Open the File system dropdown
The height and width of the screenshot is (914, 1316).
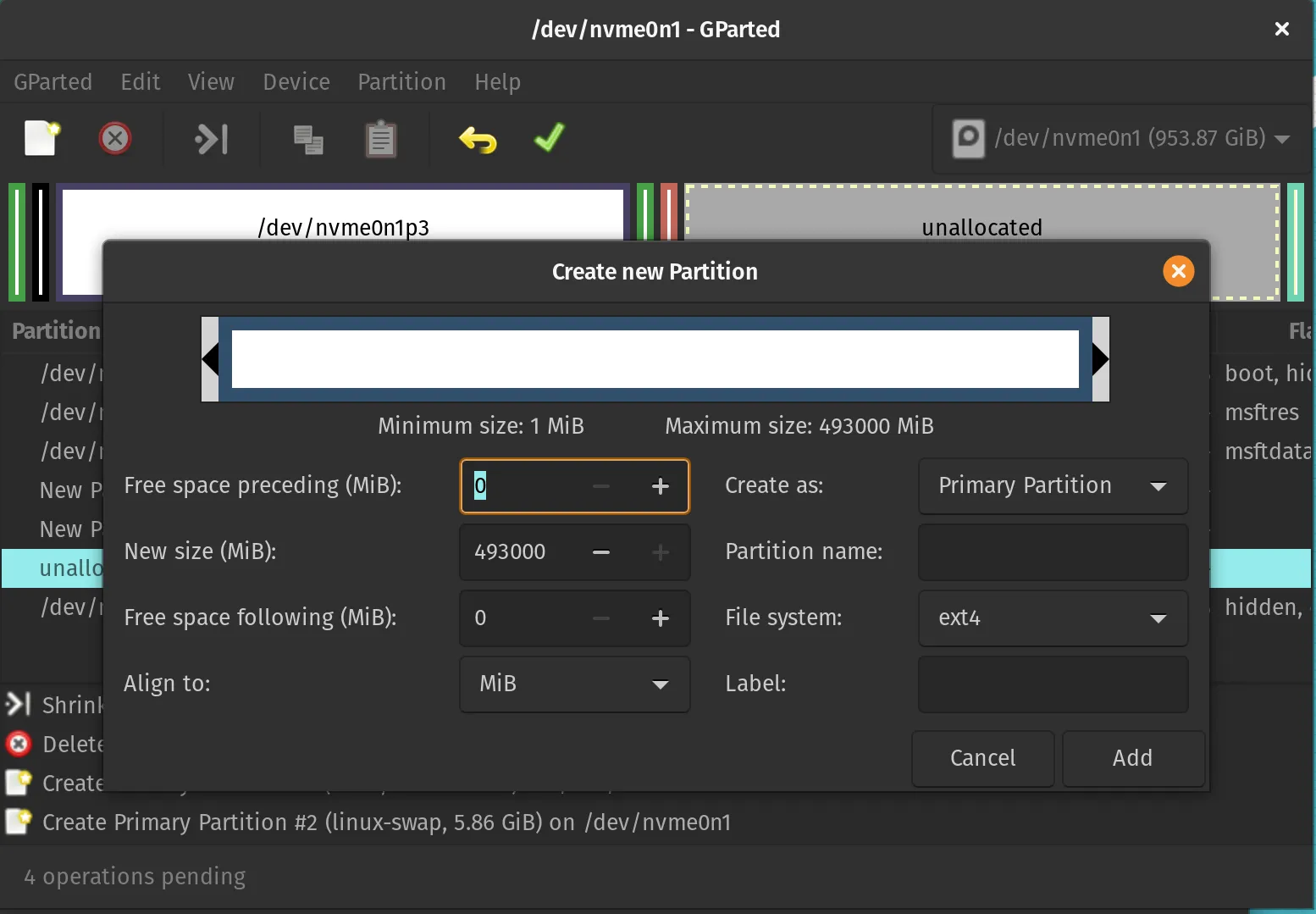(1053, 618)
